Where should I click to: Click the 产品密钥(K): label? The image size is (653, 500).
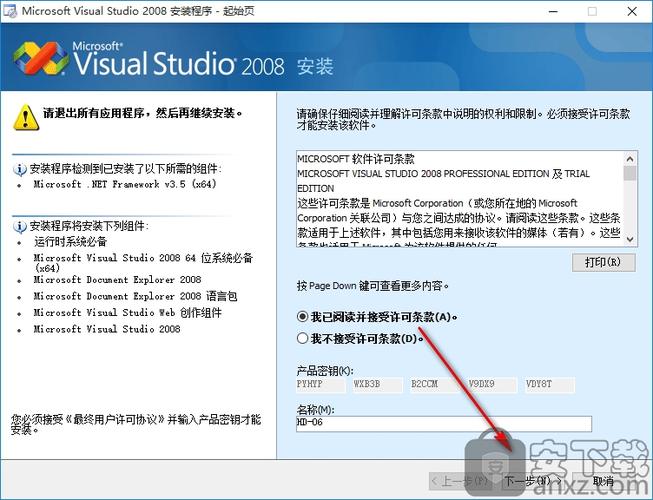325,371
